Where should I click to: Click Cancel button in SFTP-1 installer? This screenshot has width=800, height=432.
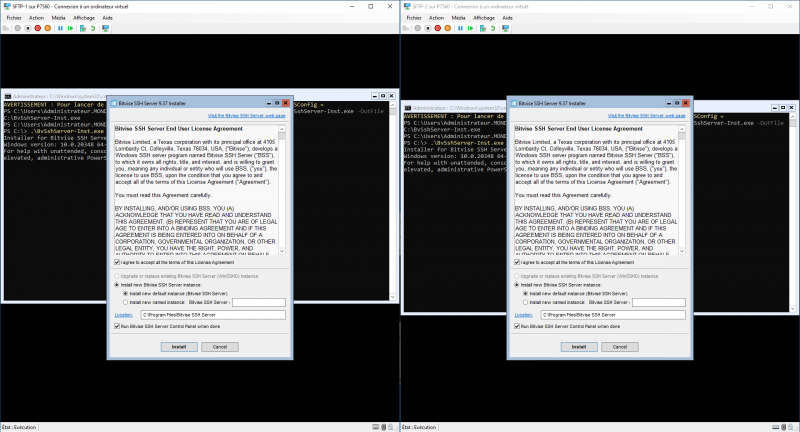220,347
